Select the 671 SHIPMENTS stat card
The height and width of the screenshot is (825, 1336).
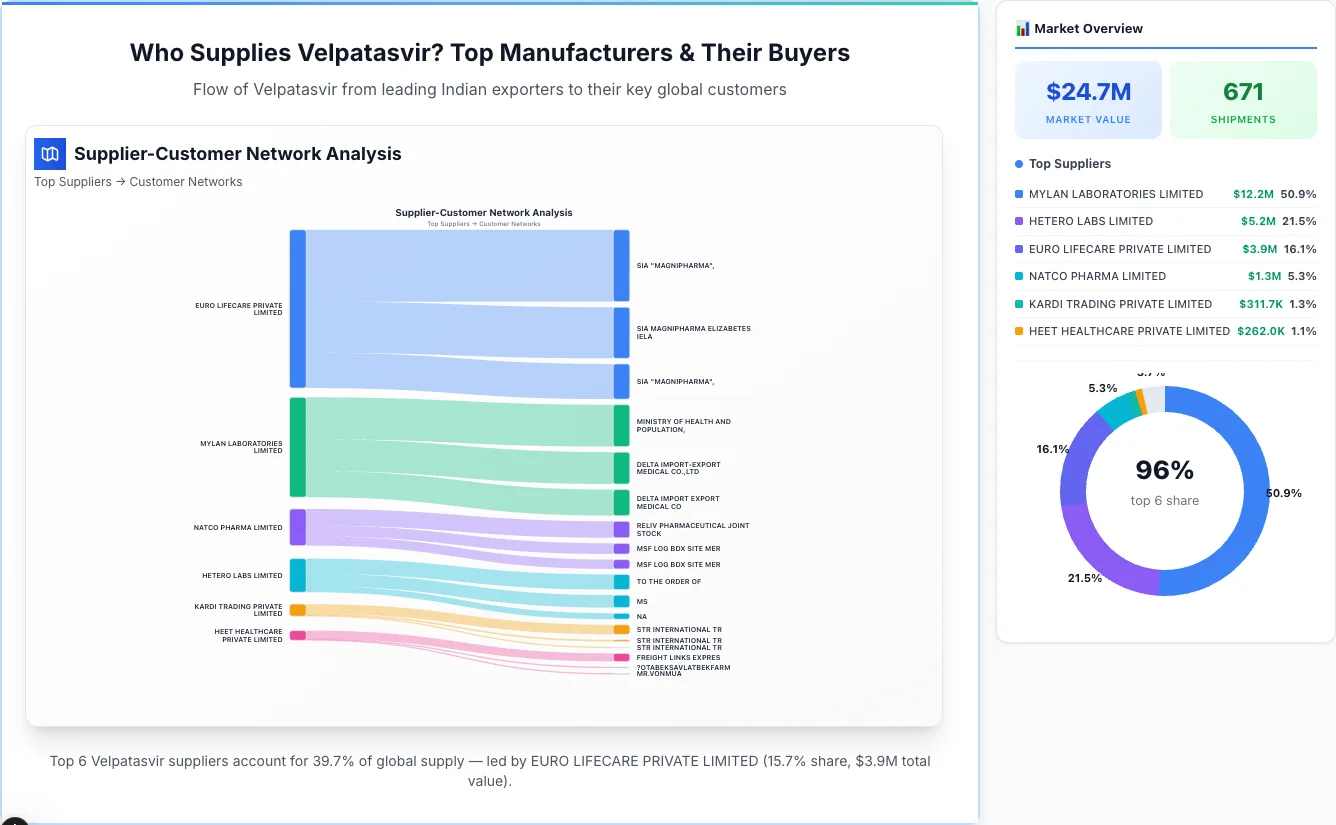[1243, 99]
